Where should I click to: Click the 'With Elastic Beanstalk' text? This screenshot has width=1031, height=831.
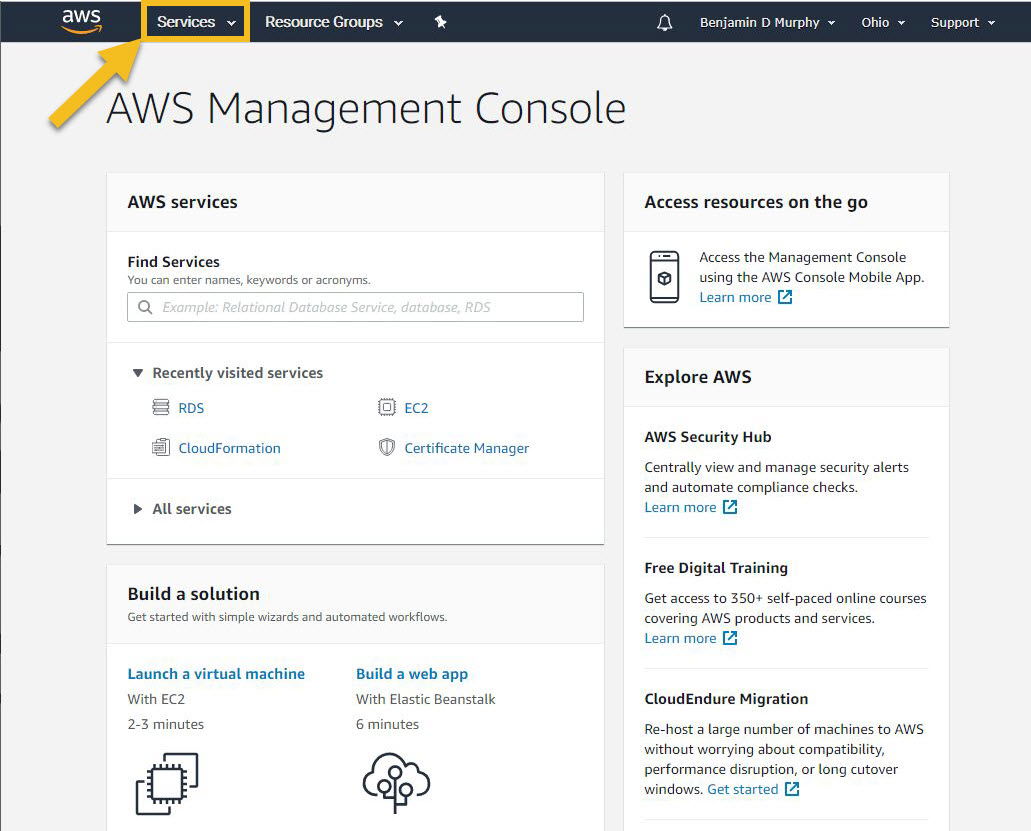point(425,700)
